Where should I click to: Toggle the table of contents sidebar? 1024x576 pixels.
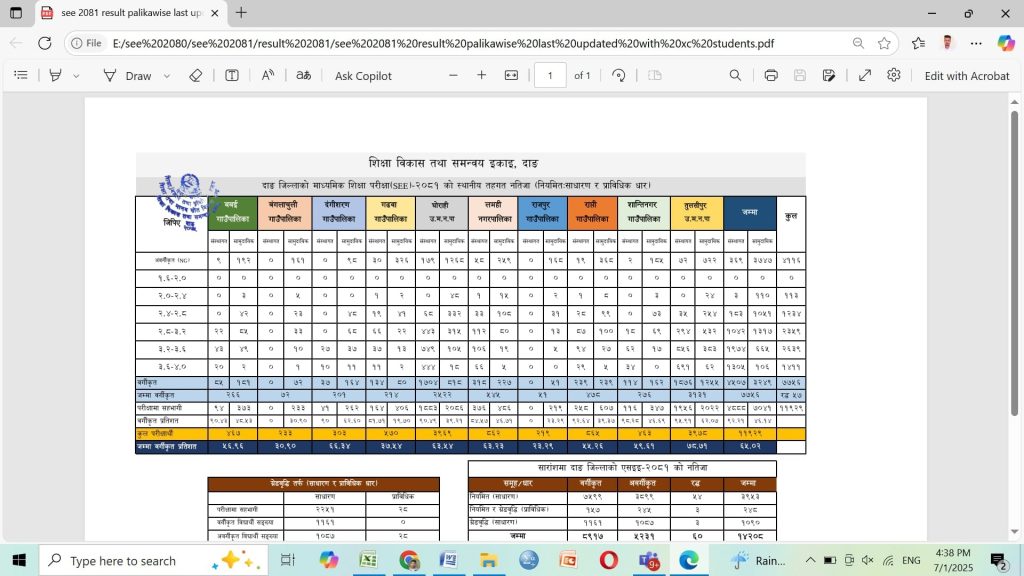21,76
